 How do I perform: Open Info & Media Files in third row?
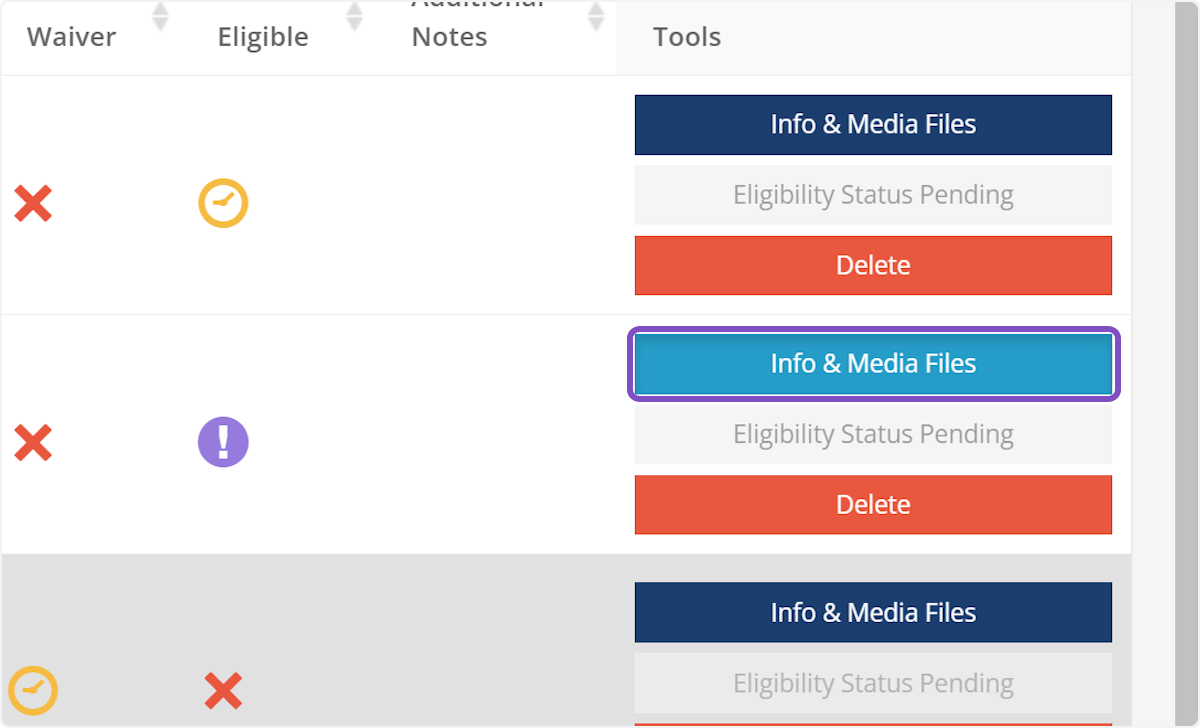(873, 612)
